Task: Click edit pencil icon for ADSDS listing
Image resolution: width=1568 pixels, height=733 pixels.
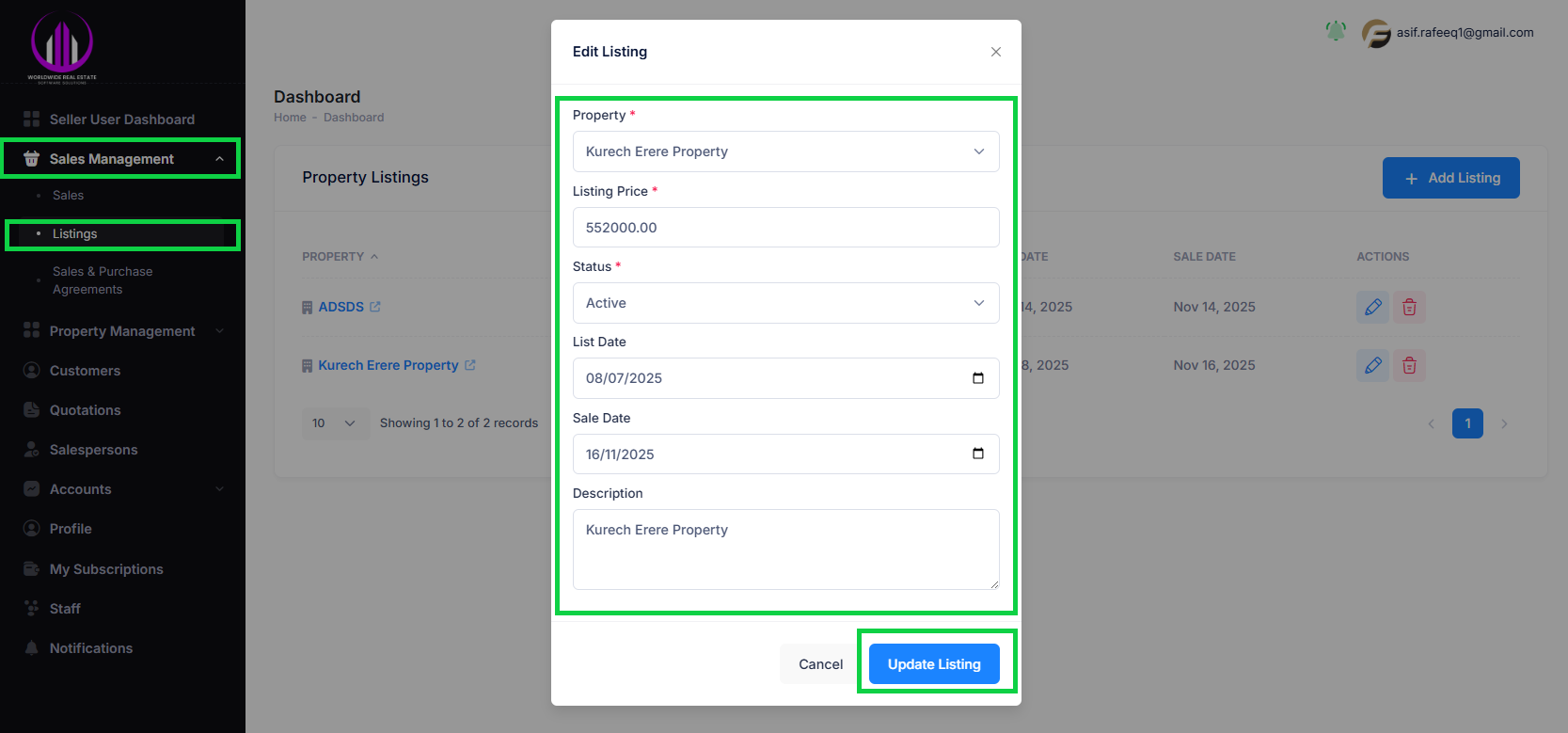Action: (x=1372, y=307)
